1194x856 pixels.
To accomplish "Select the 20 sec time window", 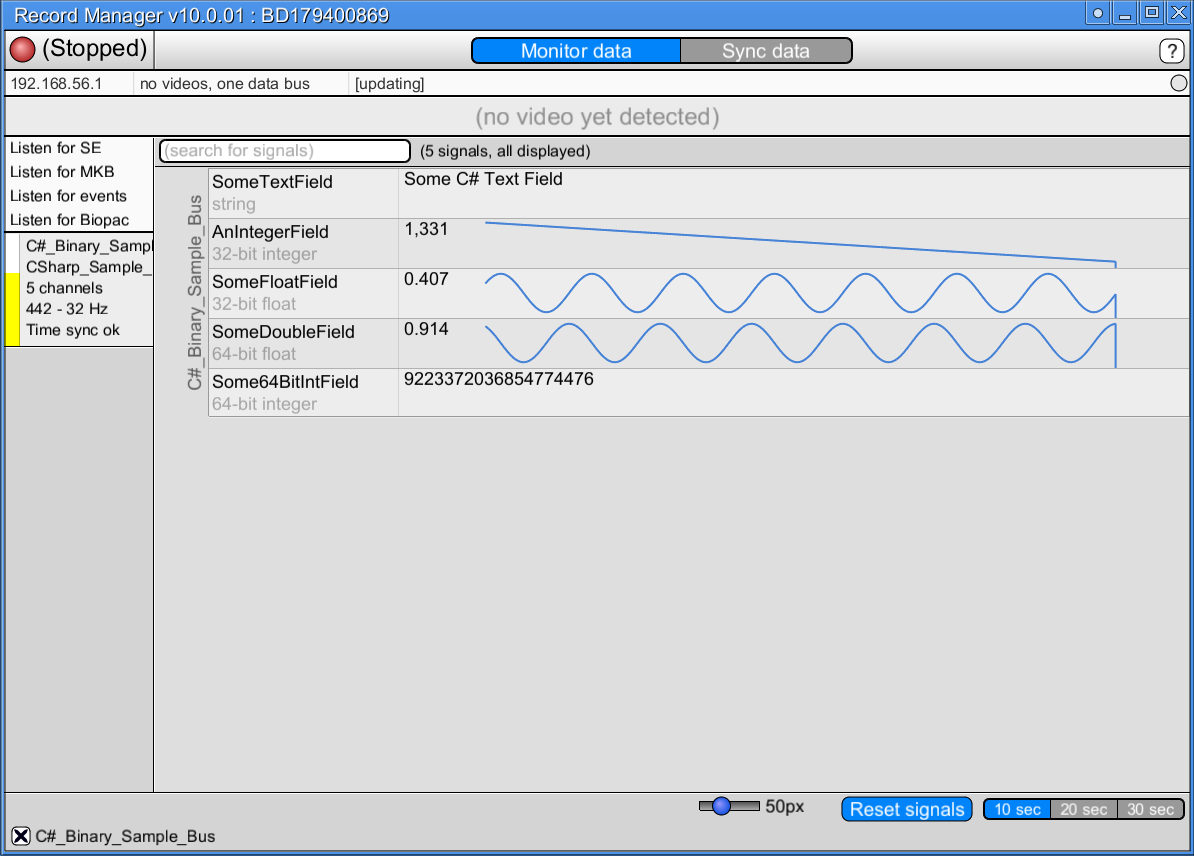I will click(x=1084, y=809).
